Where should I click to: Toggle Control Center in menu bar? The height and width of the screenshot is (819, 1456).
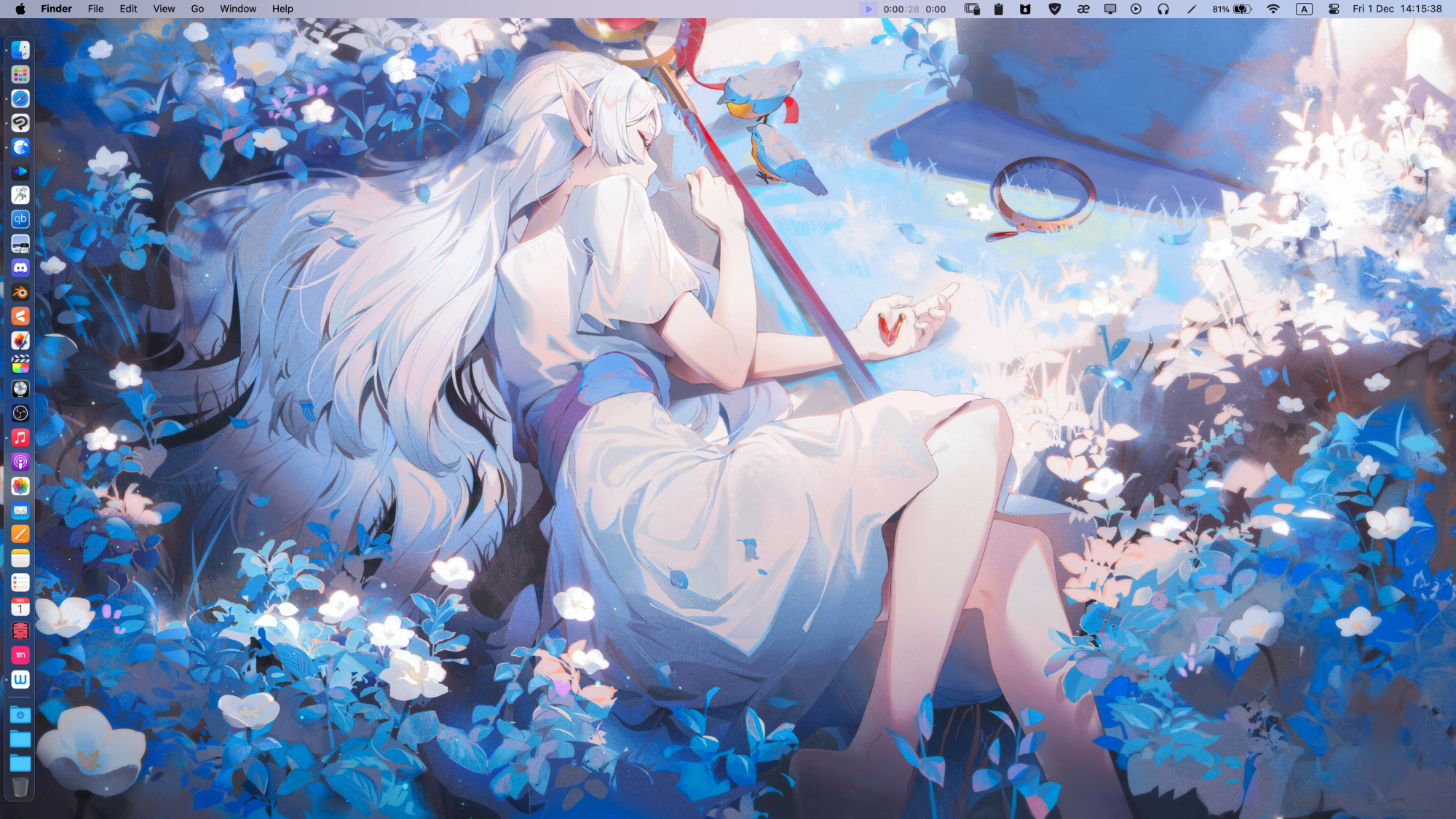pos(1334,9)
